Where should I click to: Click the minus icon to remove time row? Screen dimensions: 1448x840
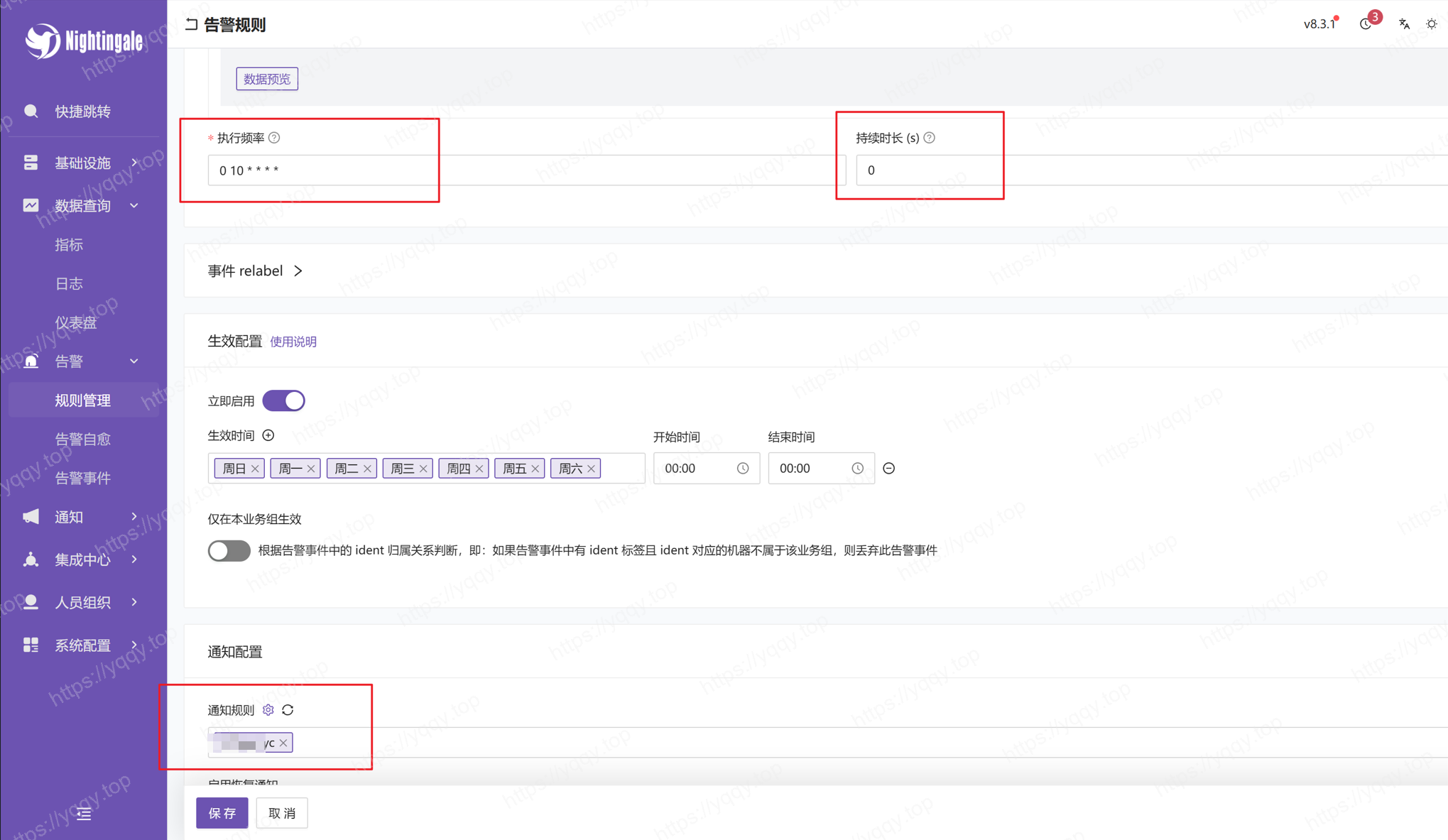tap(888, 469)
